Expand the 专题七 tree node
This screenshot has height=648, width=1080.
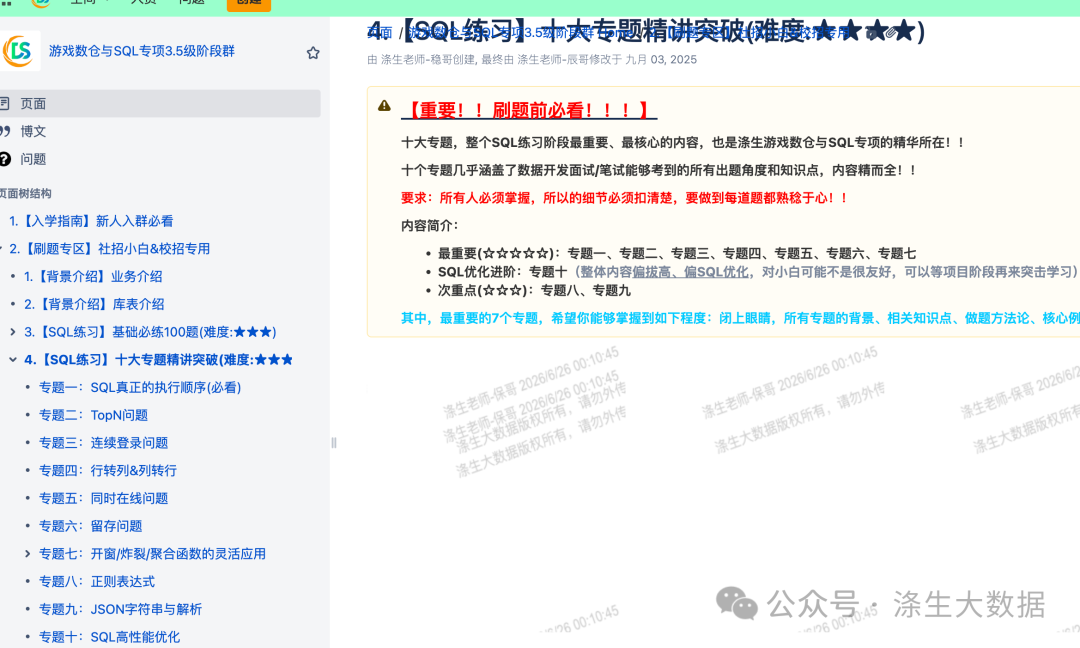[27, 554]
